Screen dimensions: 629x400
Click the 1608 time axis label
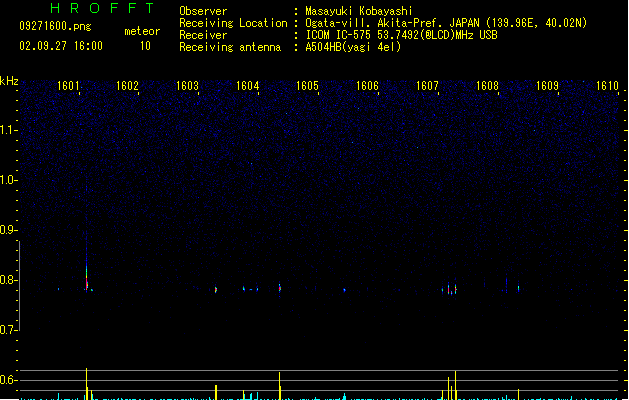(487, 86)
